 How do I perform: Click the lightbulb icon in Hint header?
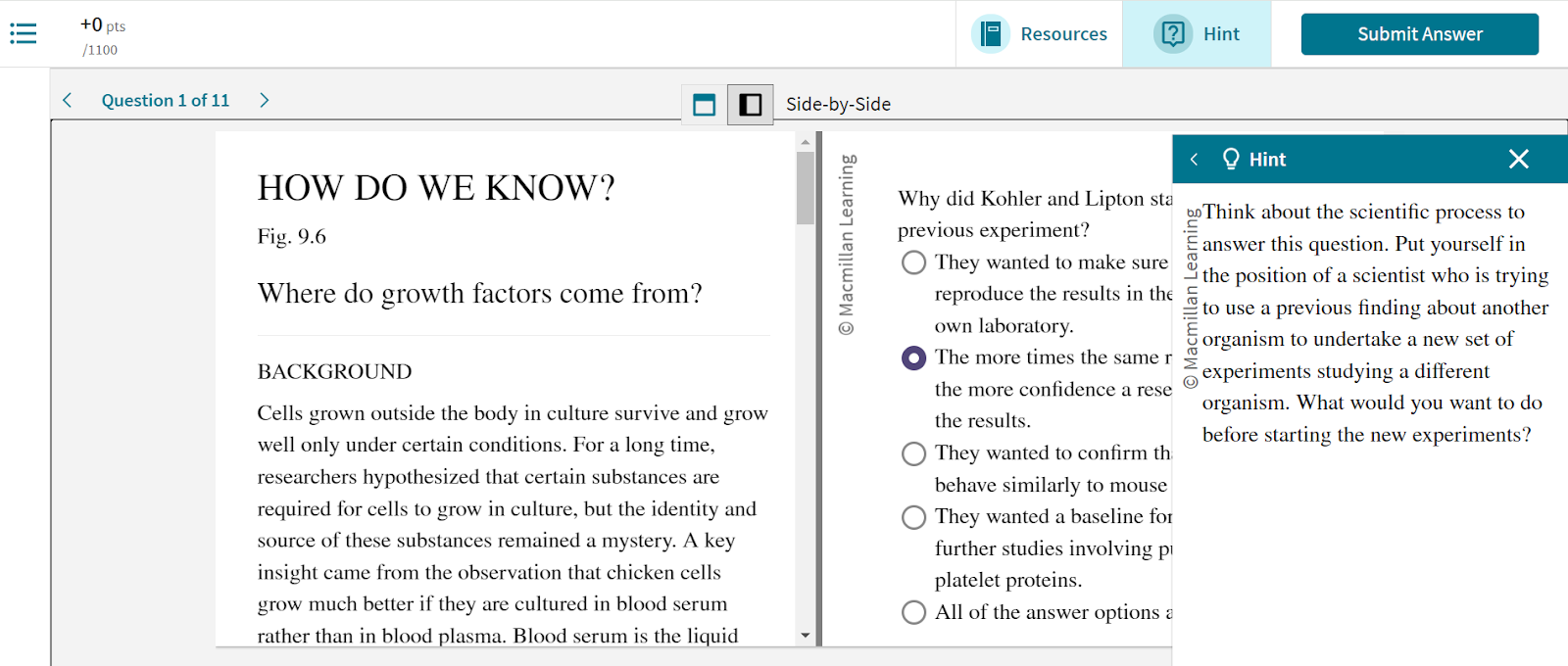[1231, 160]
